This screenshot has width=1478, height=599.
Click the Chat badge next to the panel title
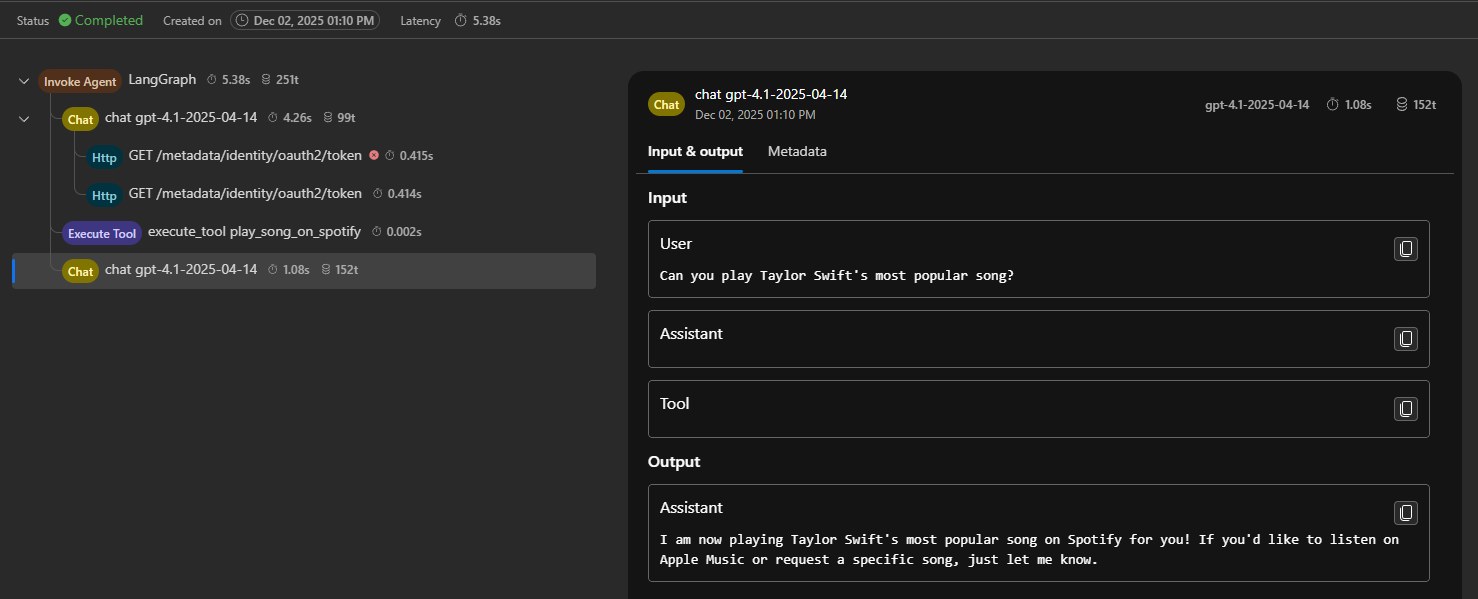[666, 103]
